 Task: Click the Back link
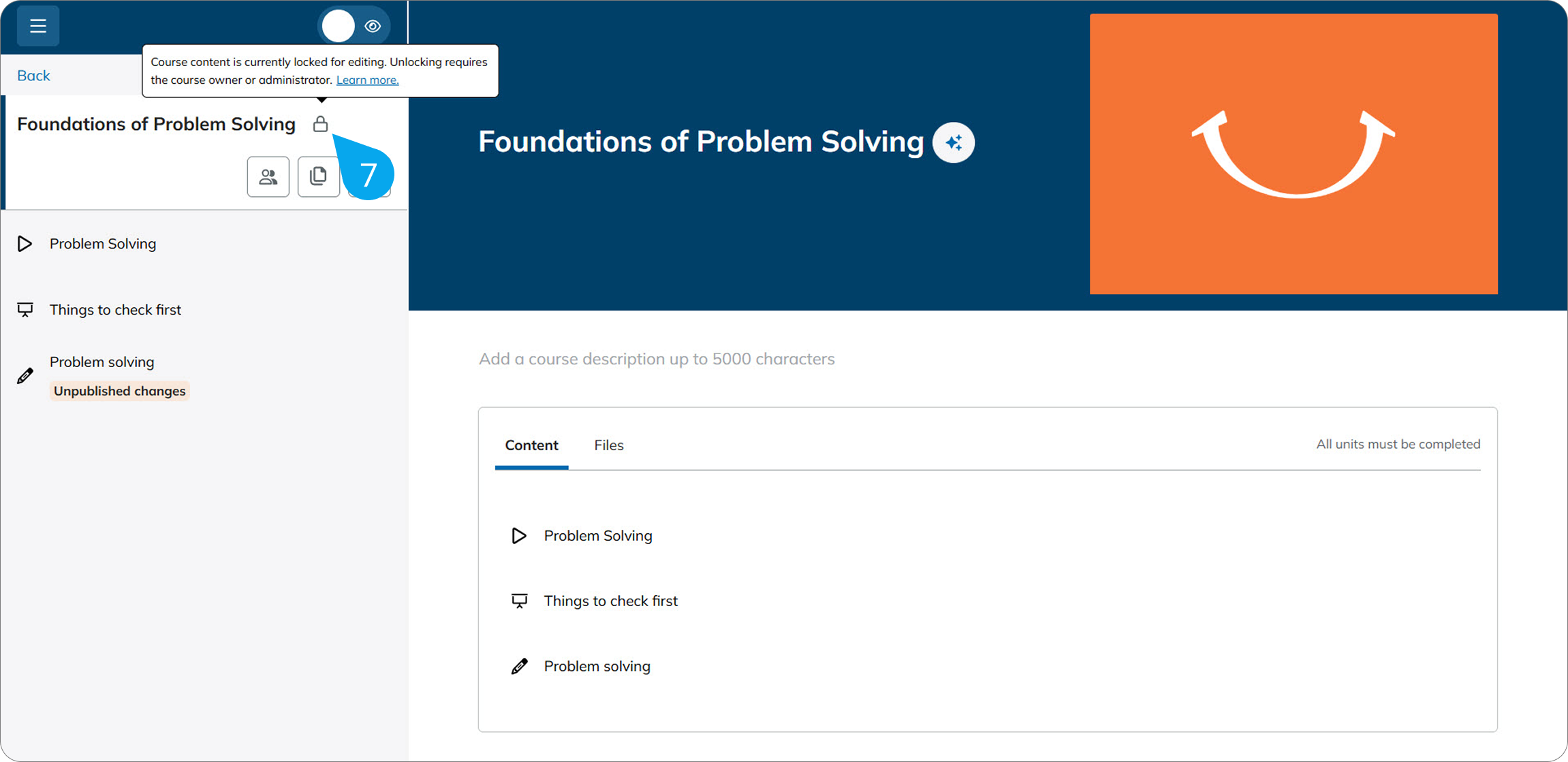click(x=33, y=76)
